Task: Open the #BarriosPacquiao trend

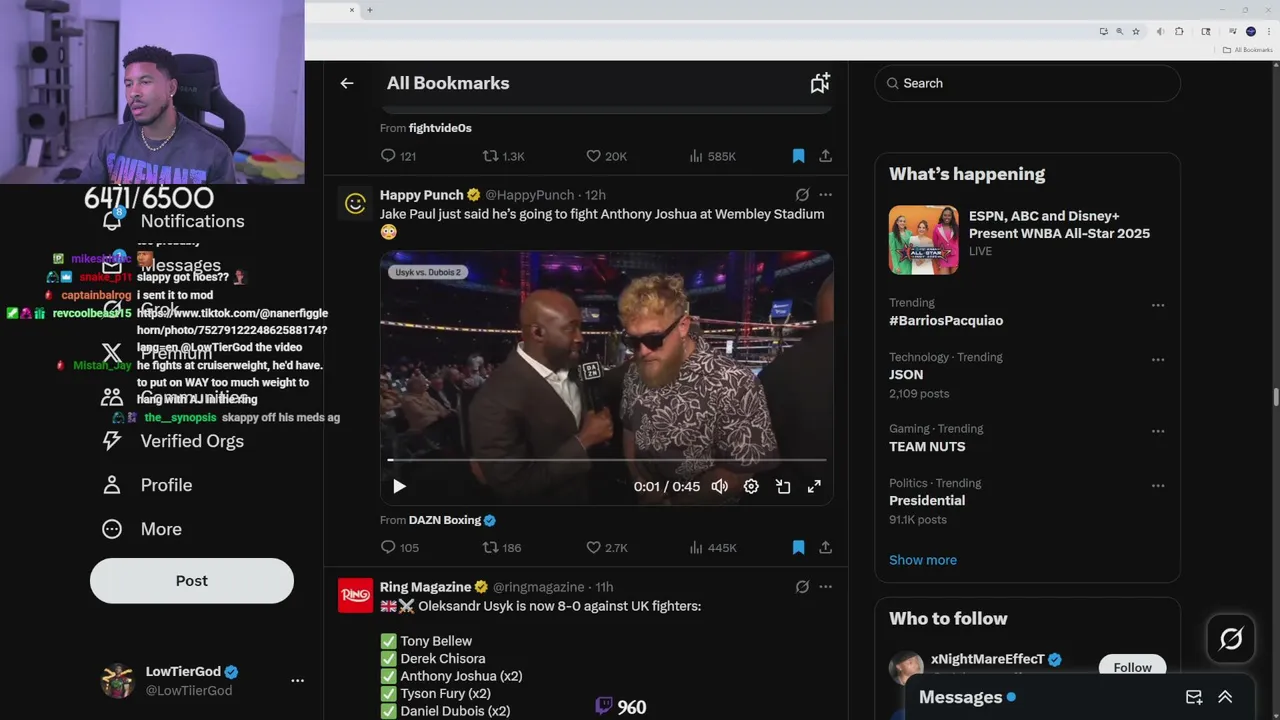Action: coord(946,320)
